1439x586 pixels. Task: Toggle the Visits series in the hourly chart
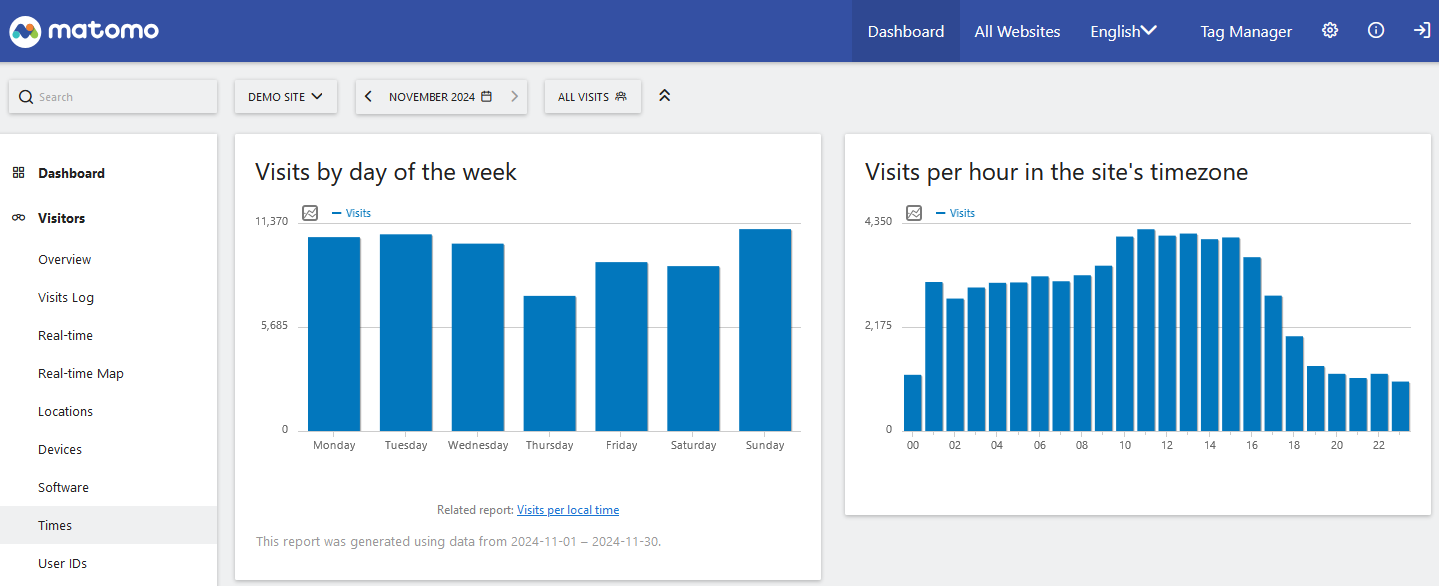tap(956, 213)
